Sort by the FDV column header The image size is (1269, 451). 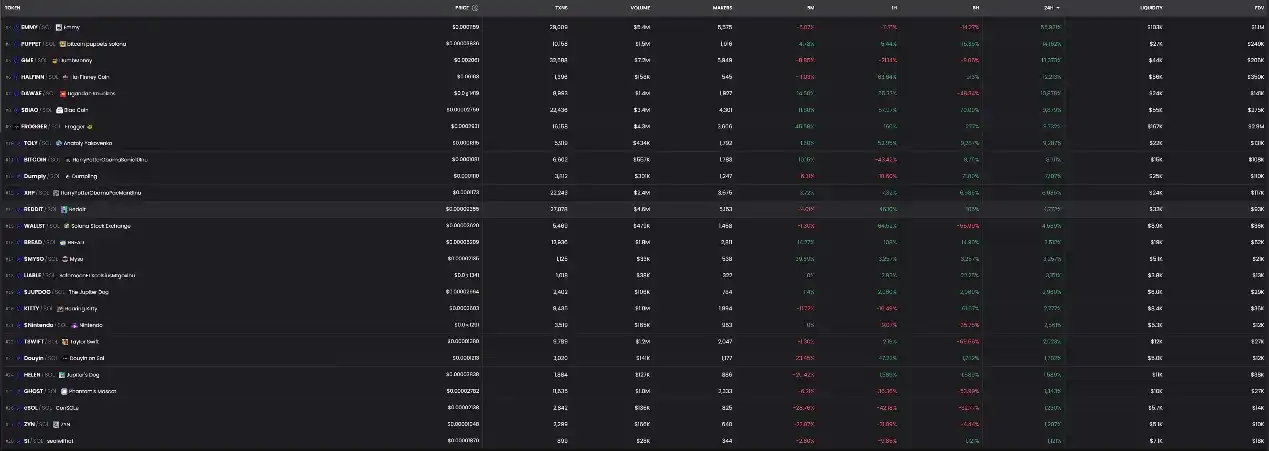[x=1258, y=7]
